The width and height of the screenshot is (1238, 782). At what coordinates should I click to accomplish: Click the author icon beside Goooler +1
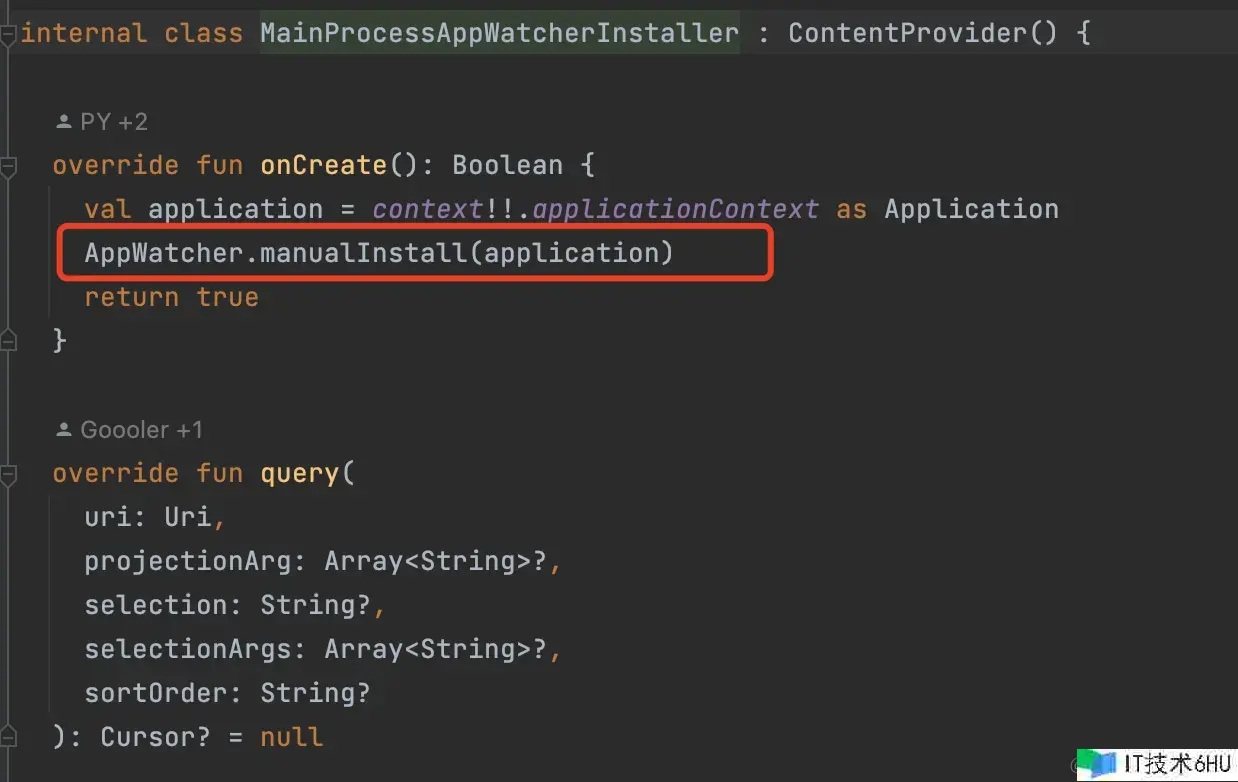[x=64, y=430]
